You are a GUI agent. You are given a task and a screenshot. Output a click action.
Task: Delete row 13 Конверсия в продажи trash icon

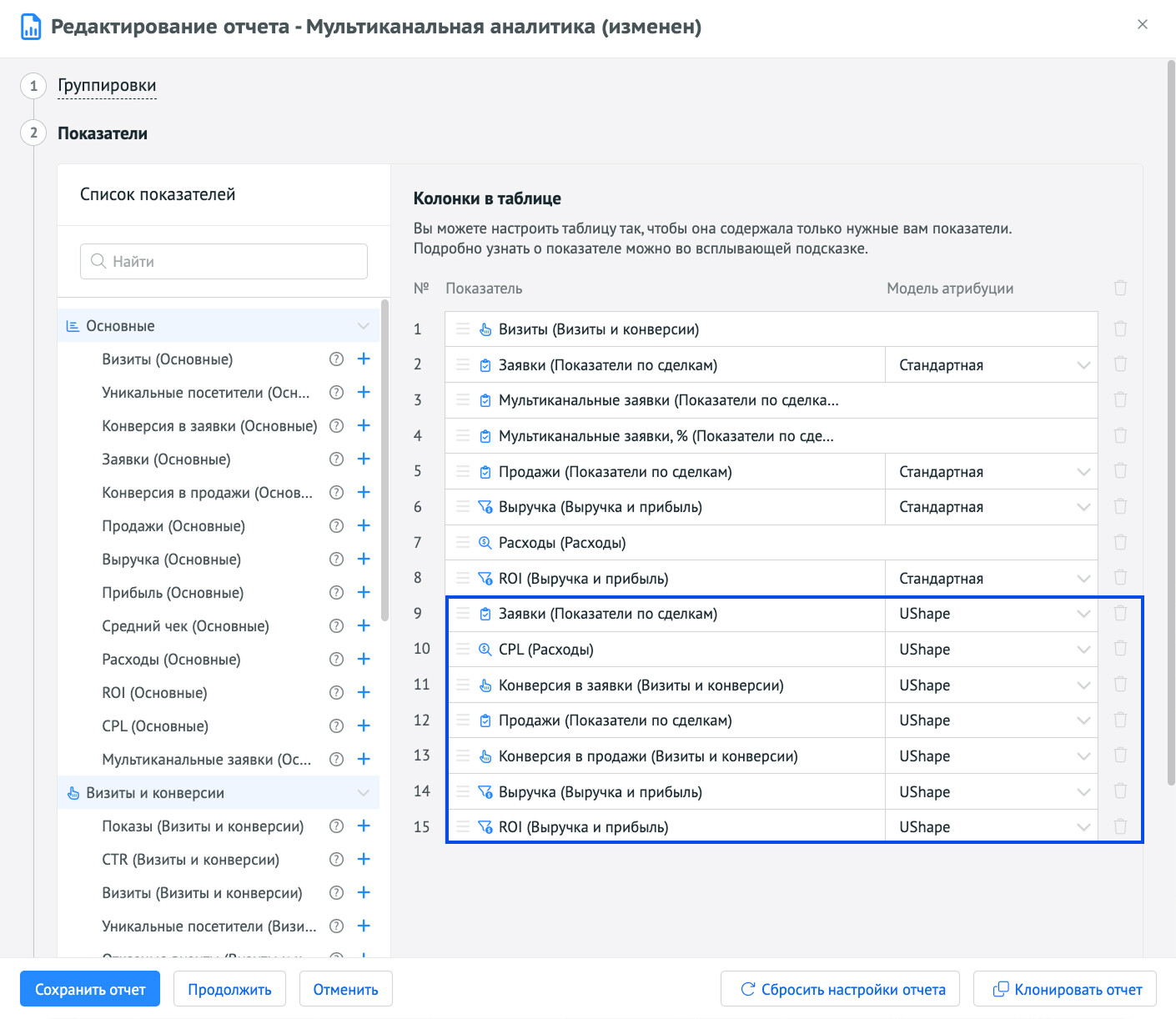click(1120, 755)
